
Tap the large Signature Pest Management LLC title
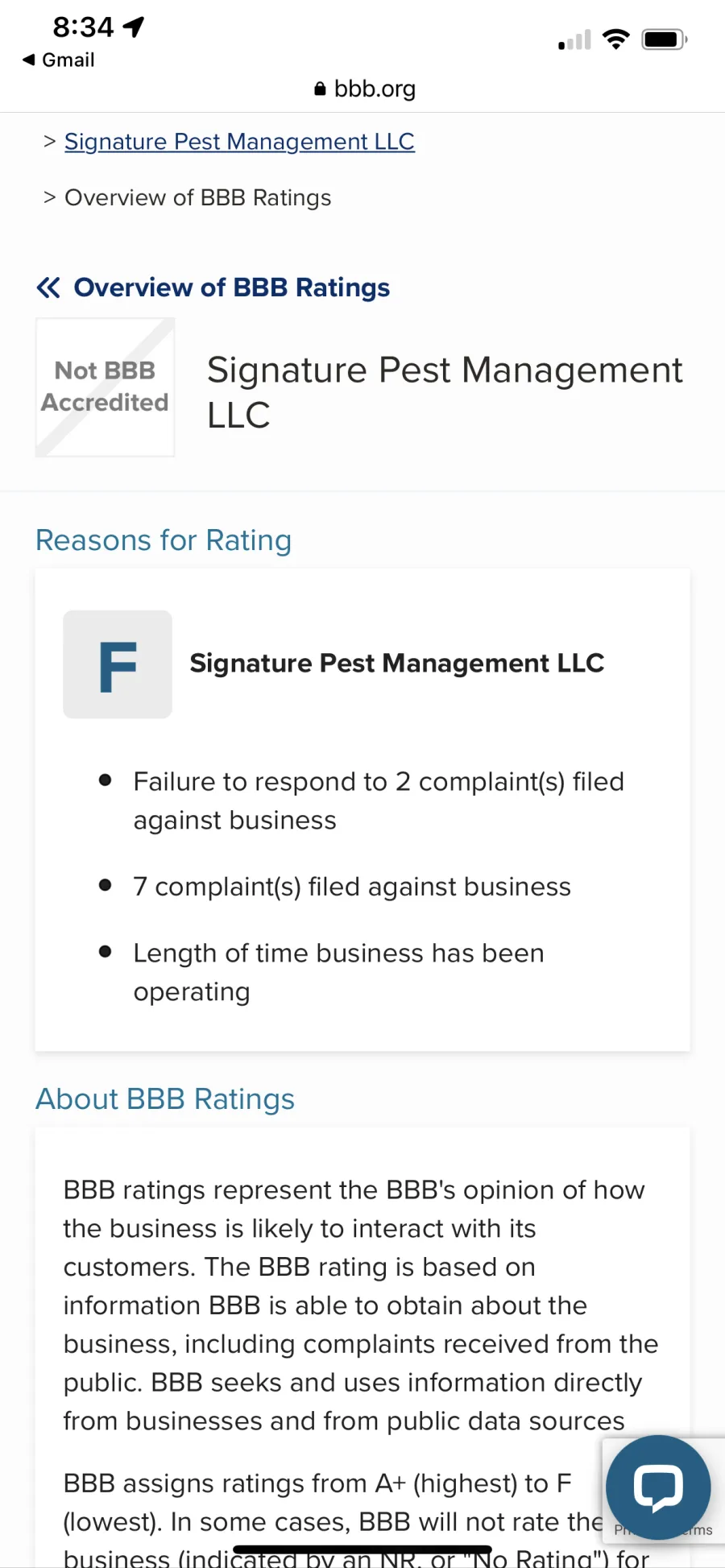pos(444,392)
